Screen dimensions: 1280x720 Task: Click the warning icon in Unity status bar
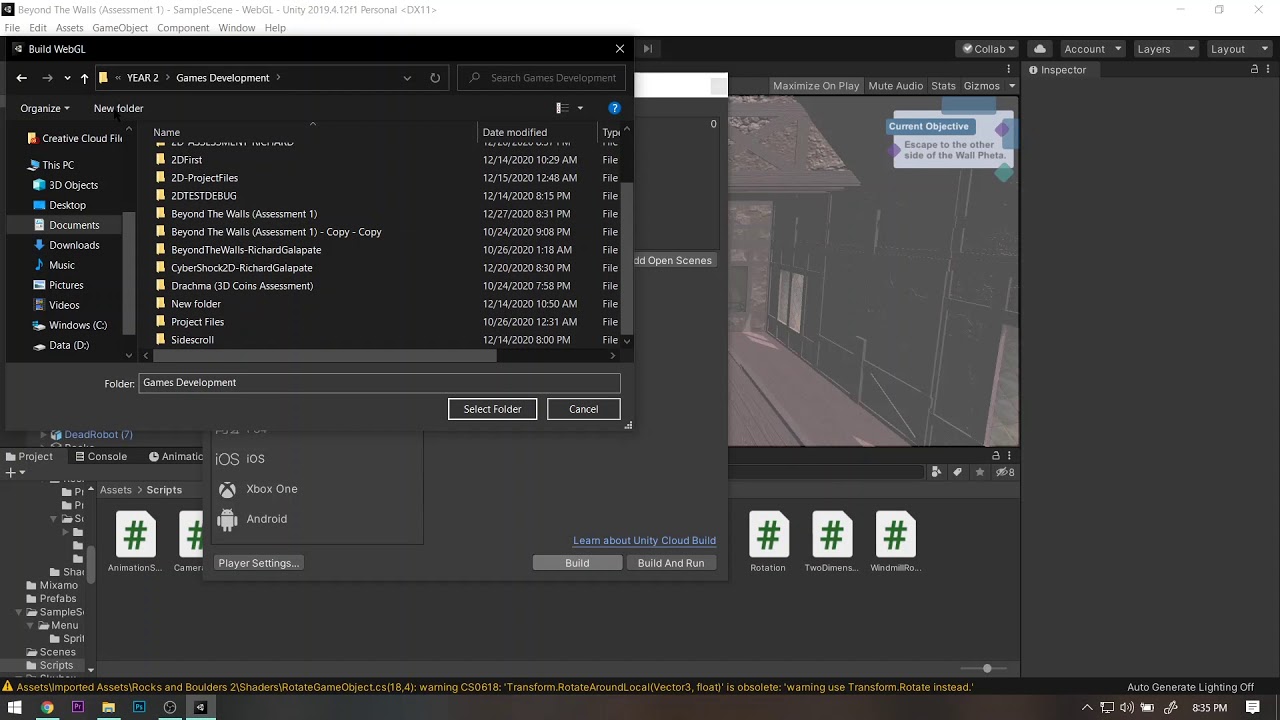coord(8,687)
